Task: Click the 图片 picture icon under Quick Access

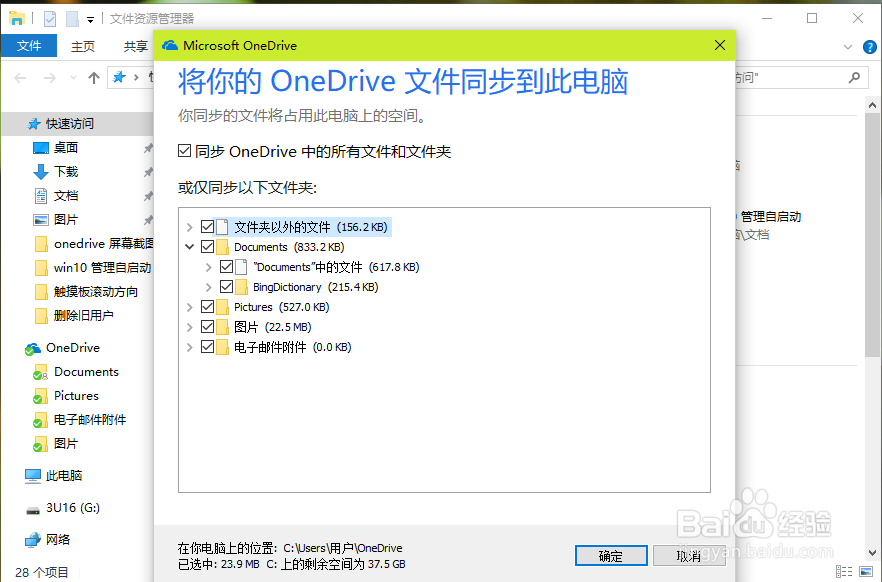Action: click(40, 220)
